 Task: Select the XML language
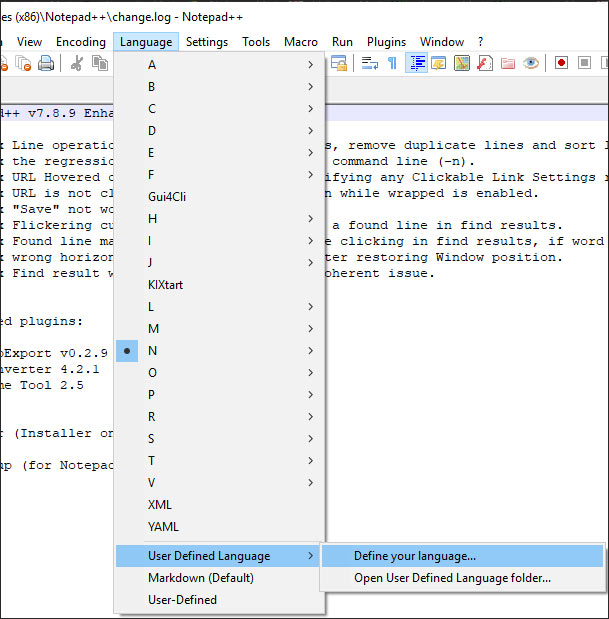[x=219, y=505]
